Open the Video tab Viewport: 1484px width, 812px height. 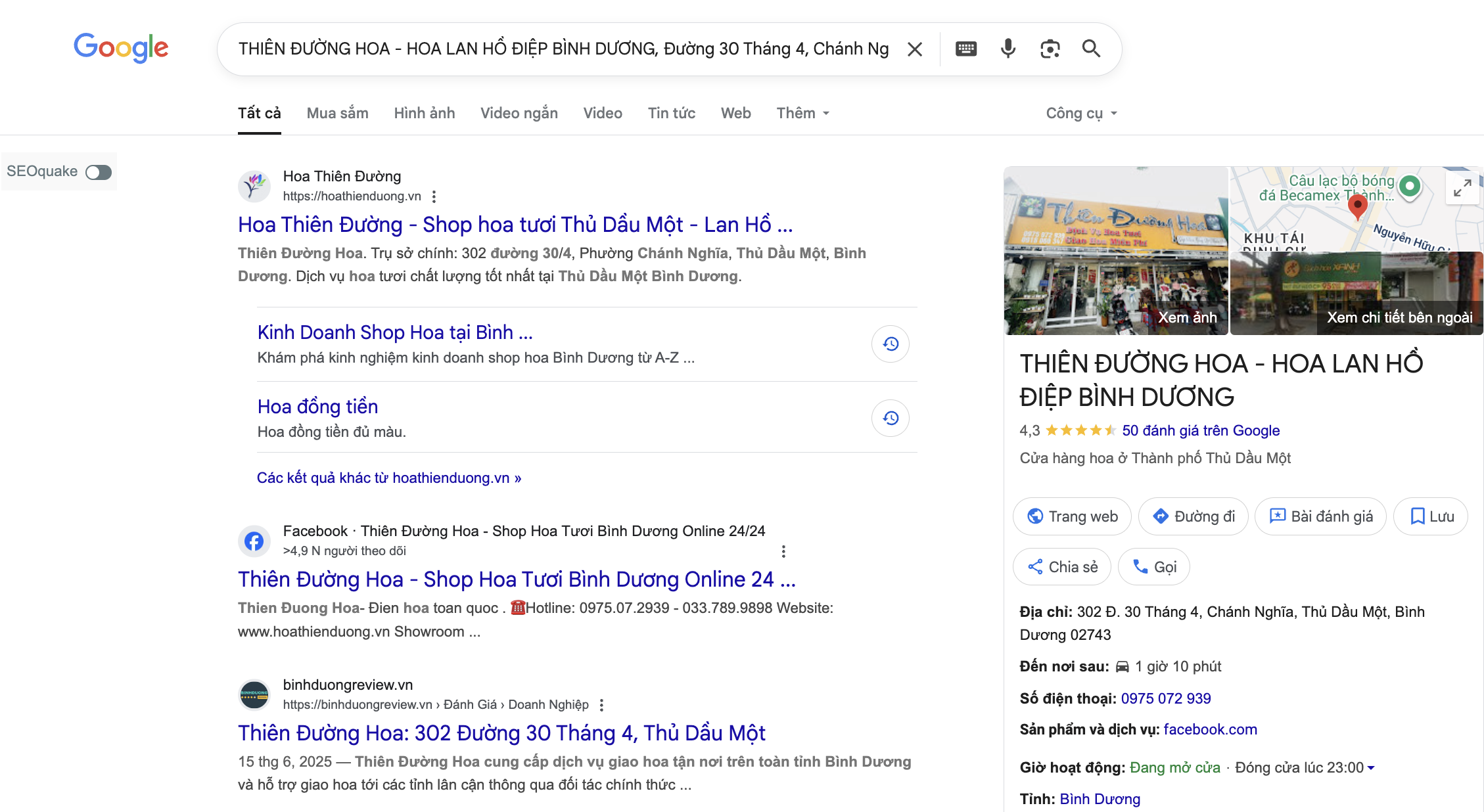603,113
